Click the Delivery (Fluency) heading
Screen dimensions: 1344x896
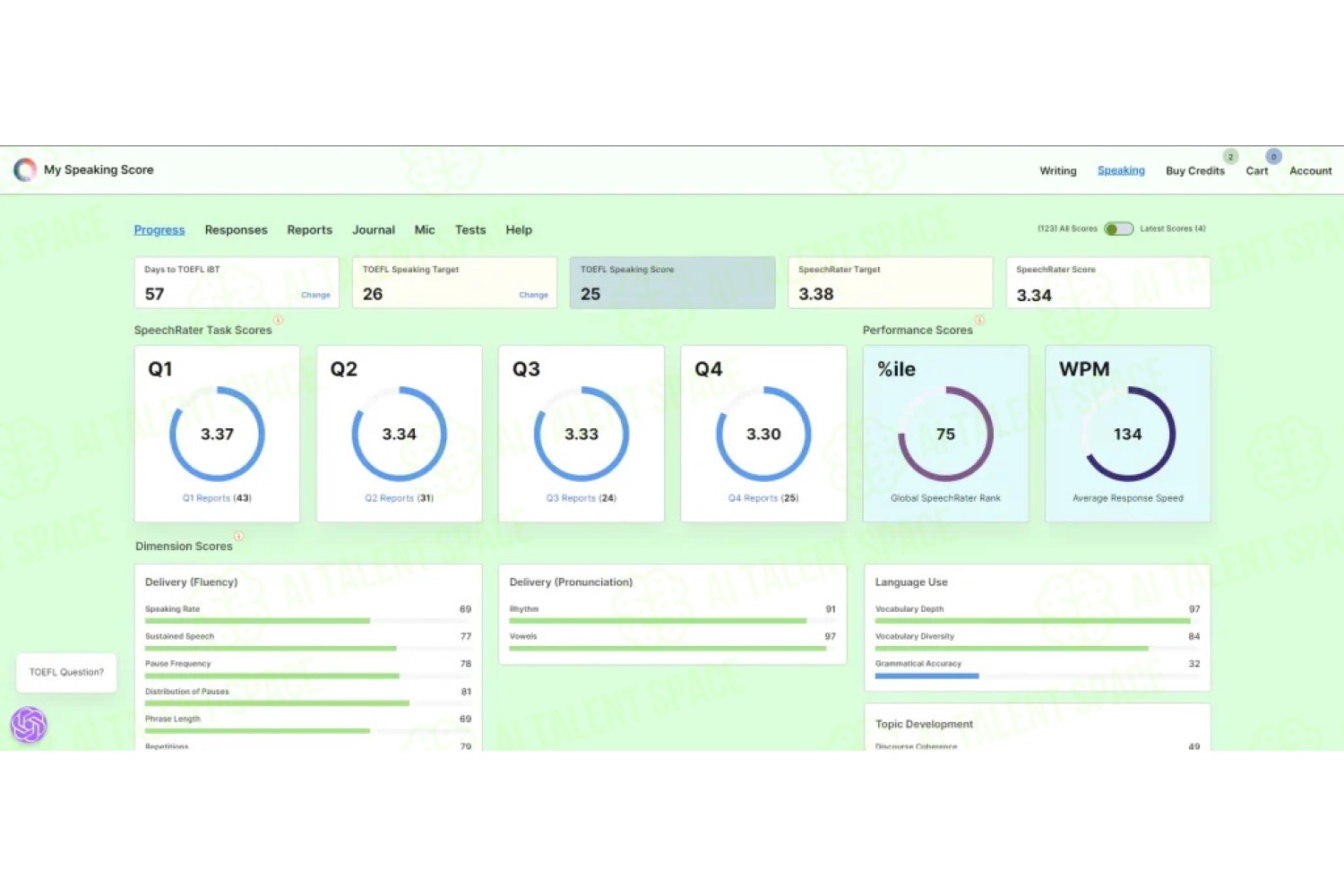(x=192, y=582)
